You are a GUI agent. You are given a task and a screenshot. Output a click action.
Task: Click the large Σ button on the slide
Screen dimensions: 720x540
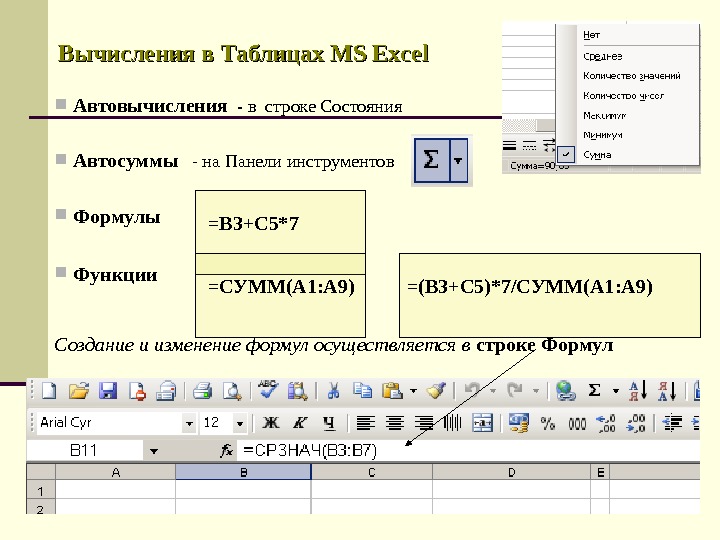coord(431,161)
